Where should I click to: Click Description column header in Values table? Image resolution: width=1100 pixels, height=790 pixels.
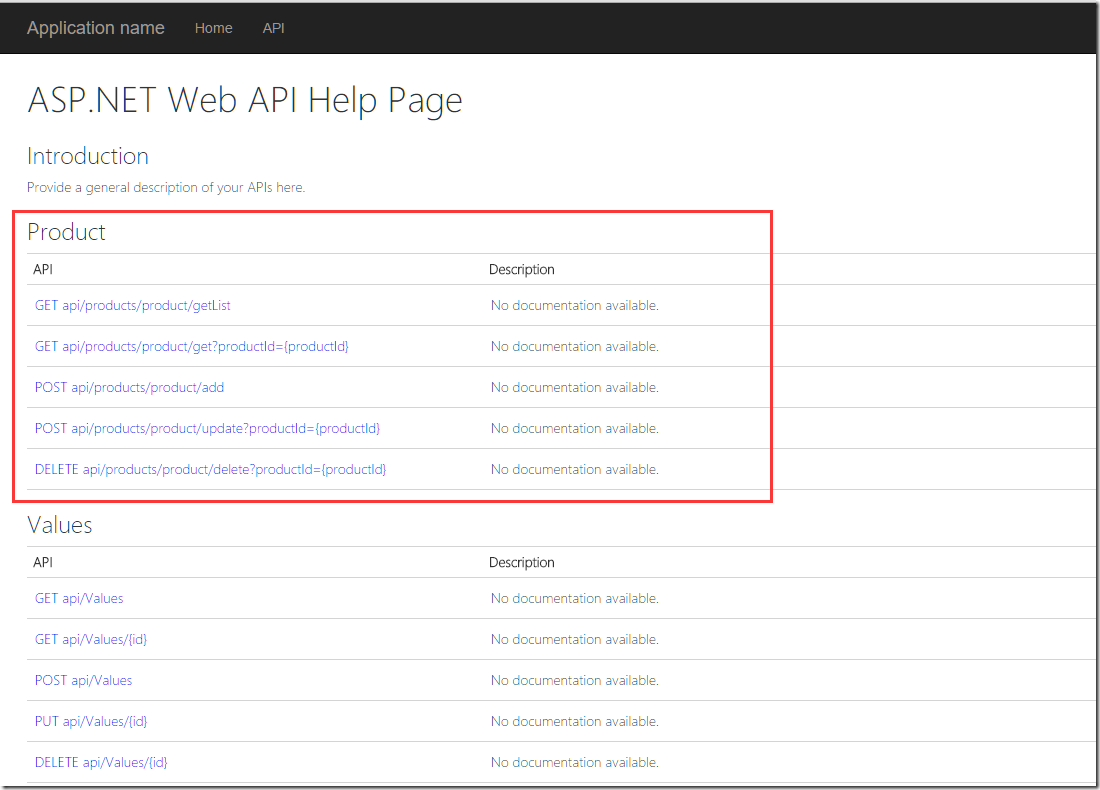point(521,562)
